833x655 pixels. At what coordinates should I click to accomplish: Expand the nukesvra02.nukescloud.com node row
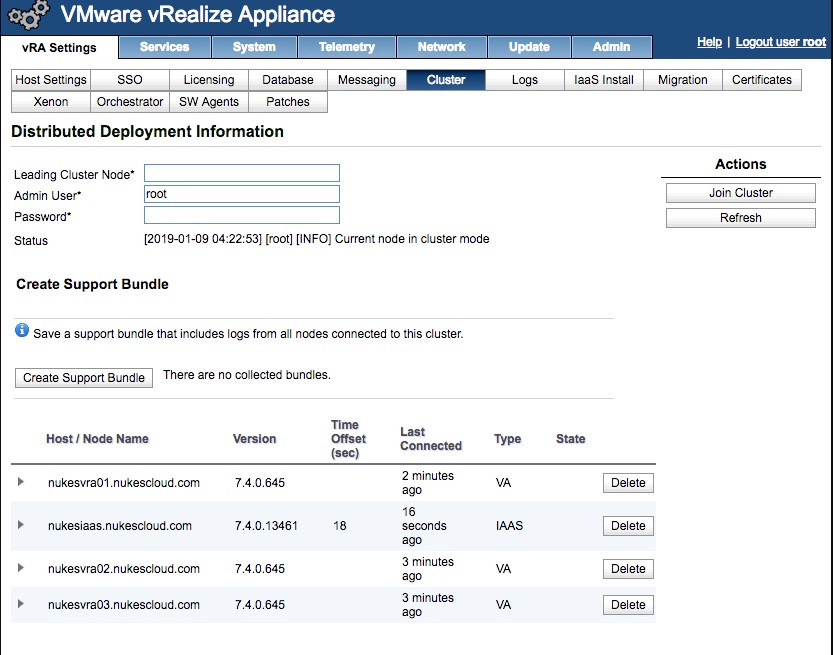pos(21,568)
